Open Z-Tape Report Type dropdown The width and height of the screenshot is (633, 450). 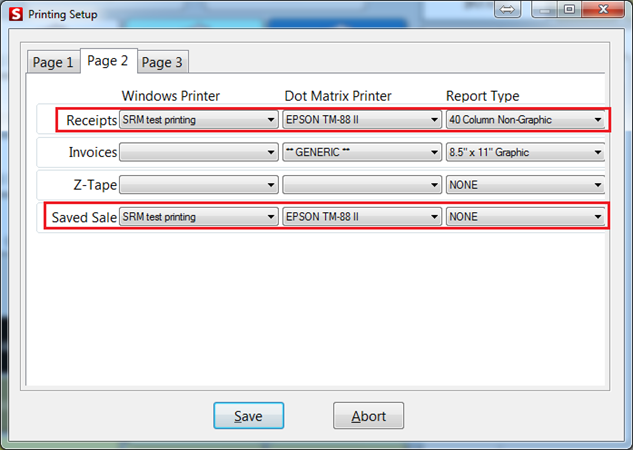[526, 185]
